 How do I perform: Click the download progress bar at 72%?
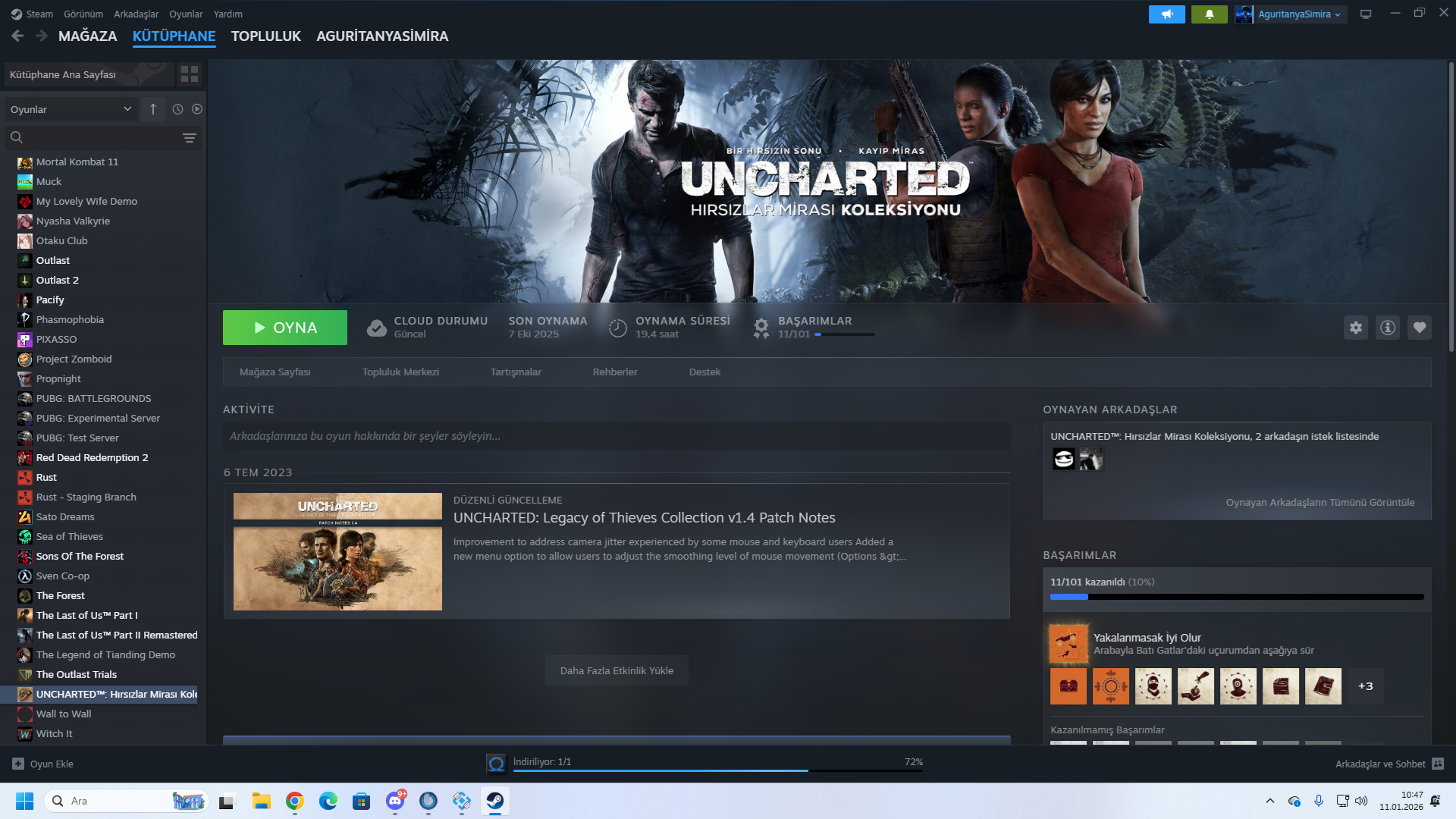coord(718,770)
